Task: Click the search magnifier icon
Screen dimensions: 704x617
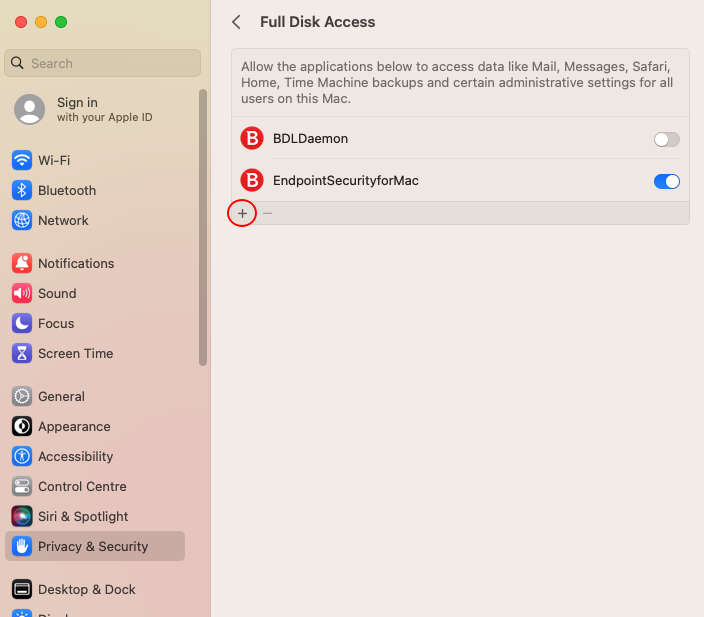Action: click(17, 63)
